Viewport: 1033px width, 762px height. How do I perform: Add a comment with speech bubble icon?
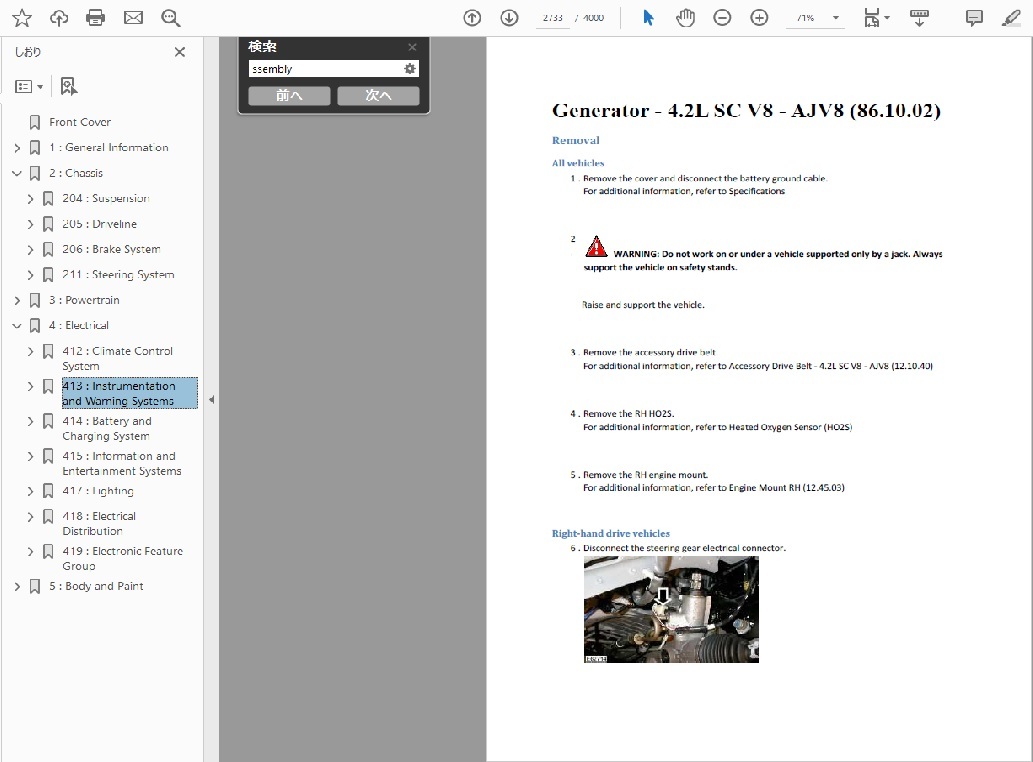point(974,18)
